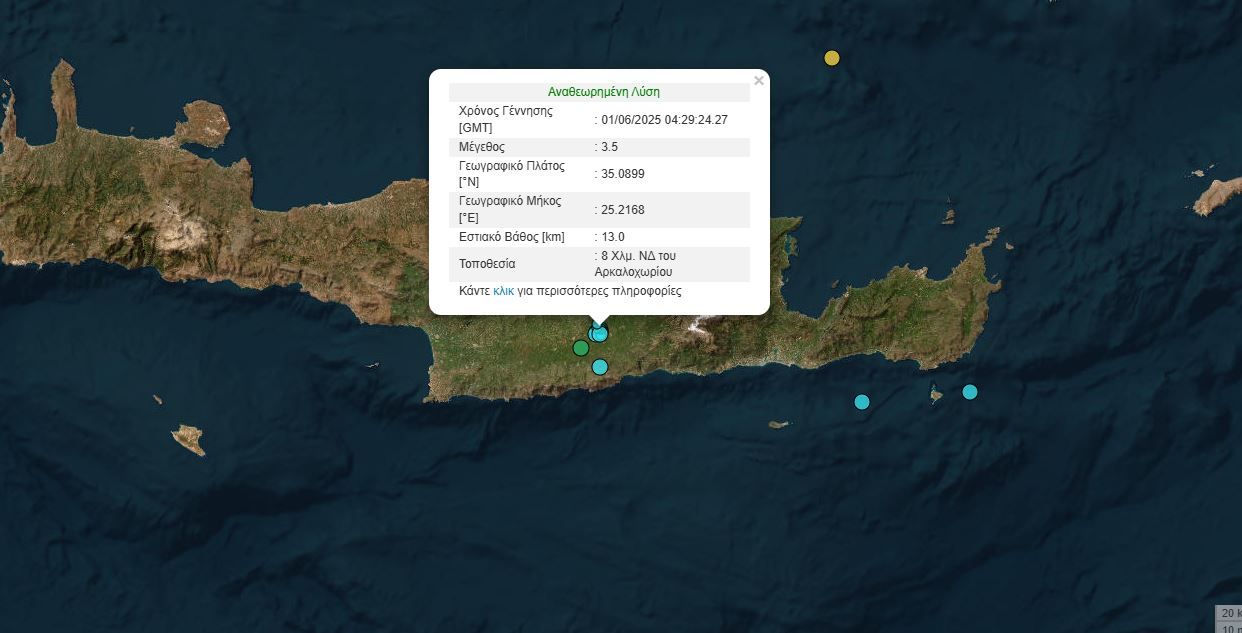Click Gavdos island southwest of Crete
Image resolution: width=1242 pixels, height=633 pixels.
pyautogui.click(x=188, y=438)
